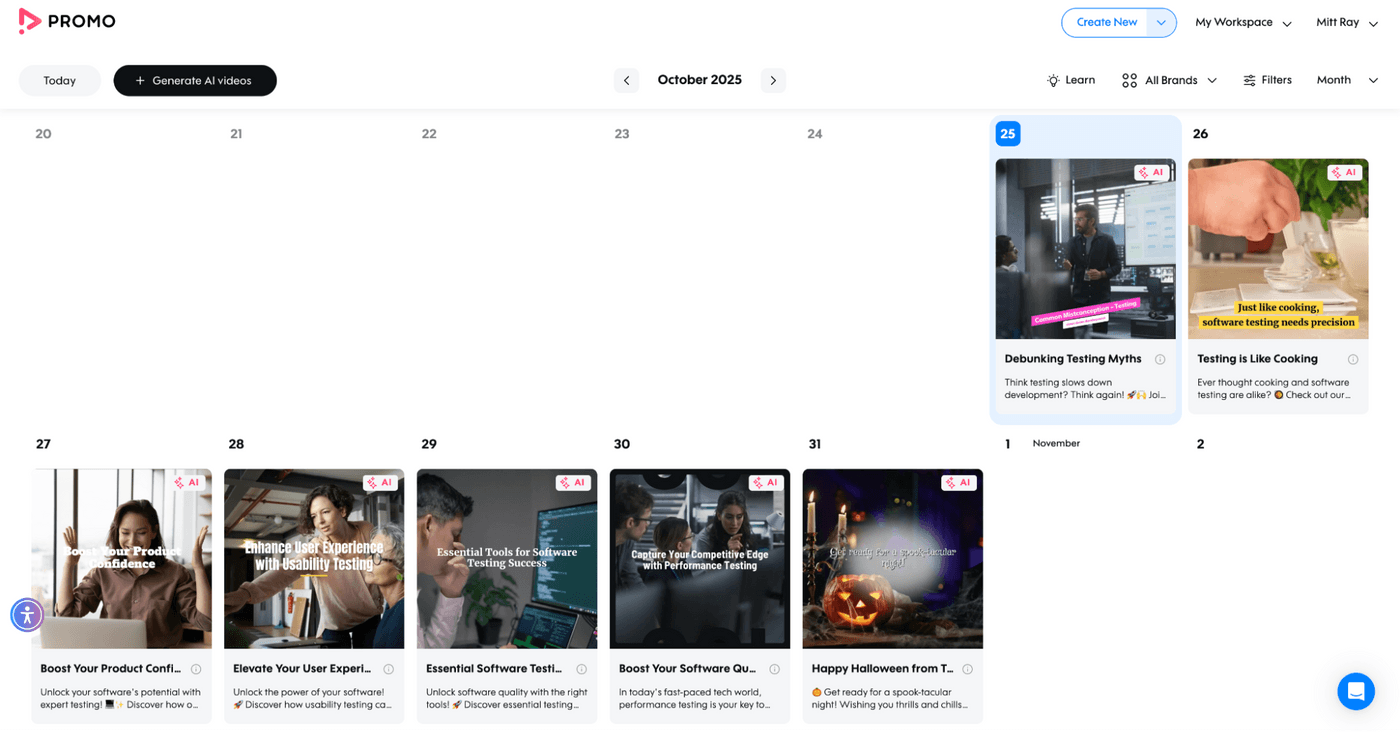Change the Month view dropdown
Image resolution: width=1400 pixels, height=732 pixels.
coord(1347,80)
